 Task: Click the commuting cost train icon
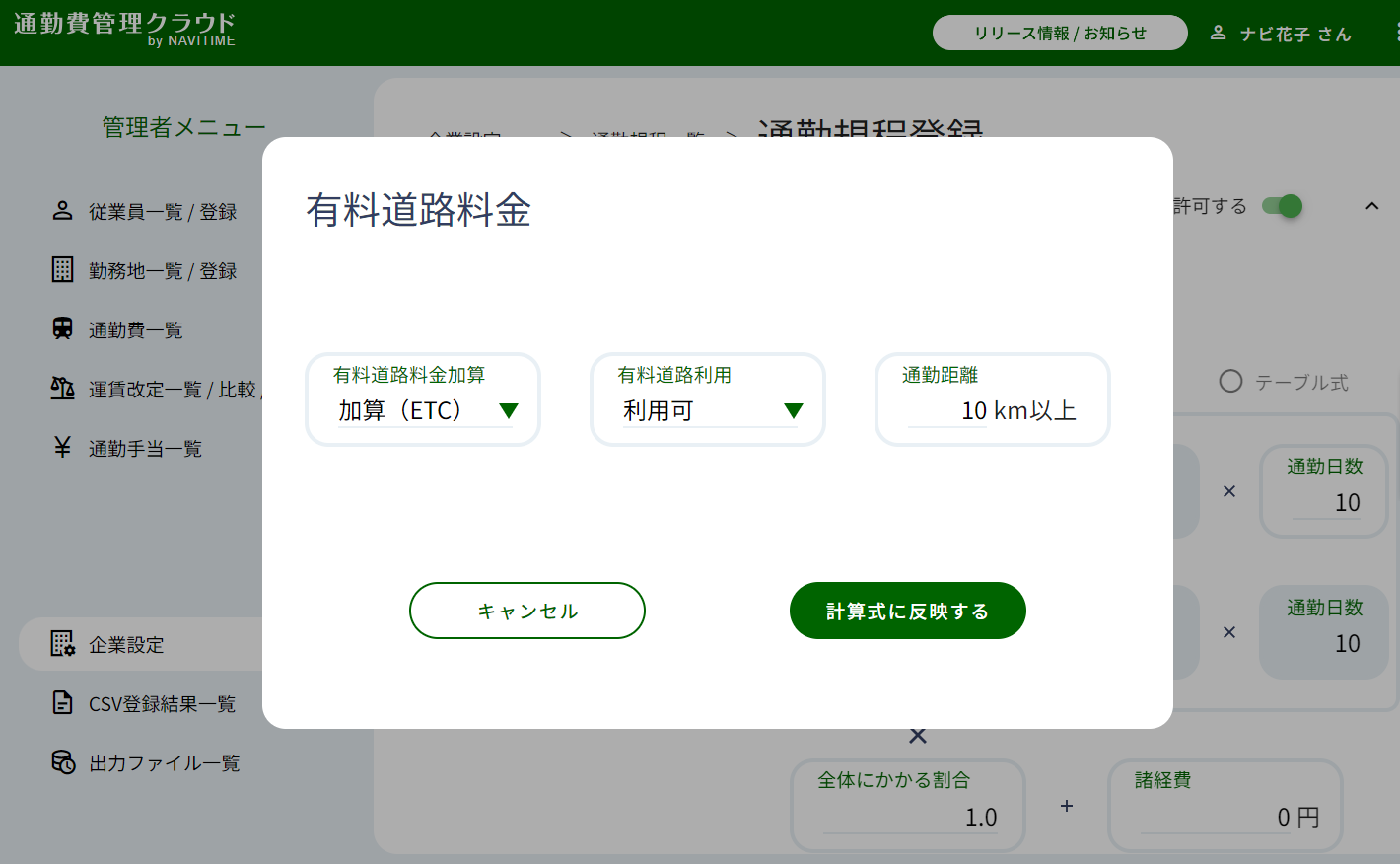(x=62, y=329)
